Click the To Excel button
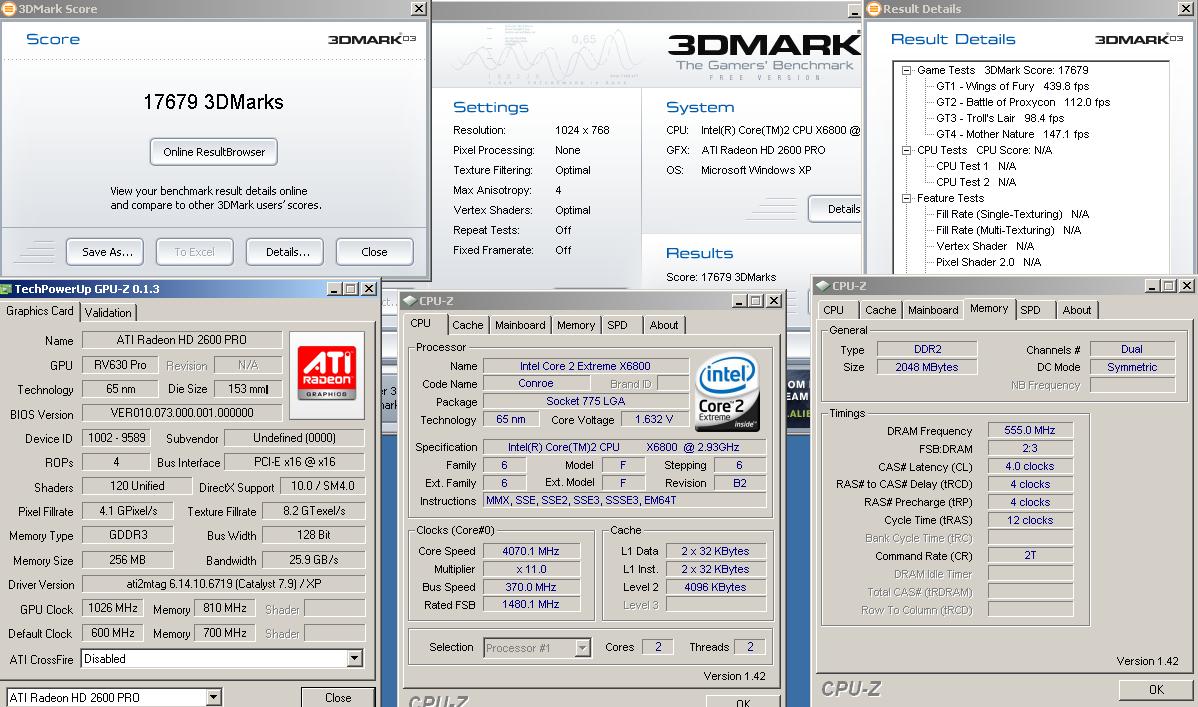The height and width of the screenshot is (707, 1198). 195,252
